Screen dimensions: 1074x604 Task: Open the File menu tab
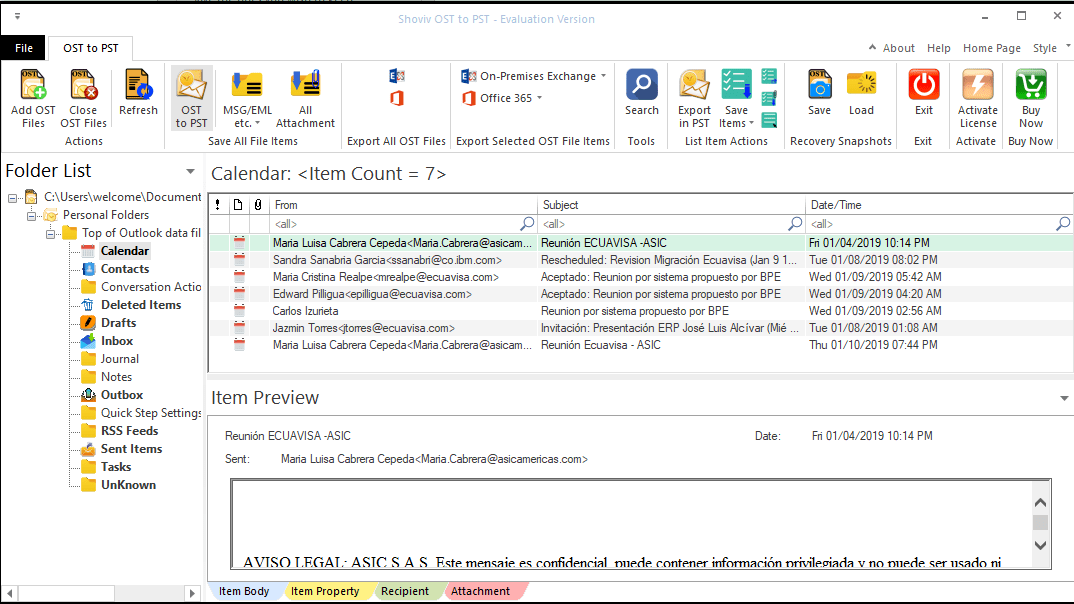(23, 47)
